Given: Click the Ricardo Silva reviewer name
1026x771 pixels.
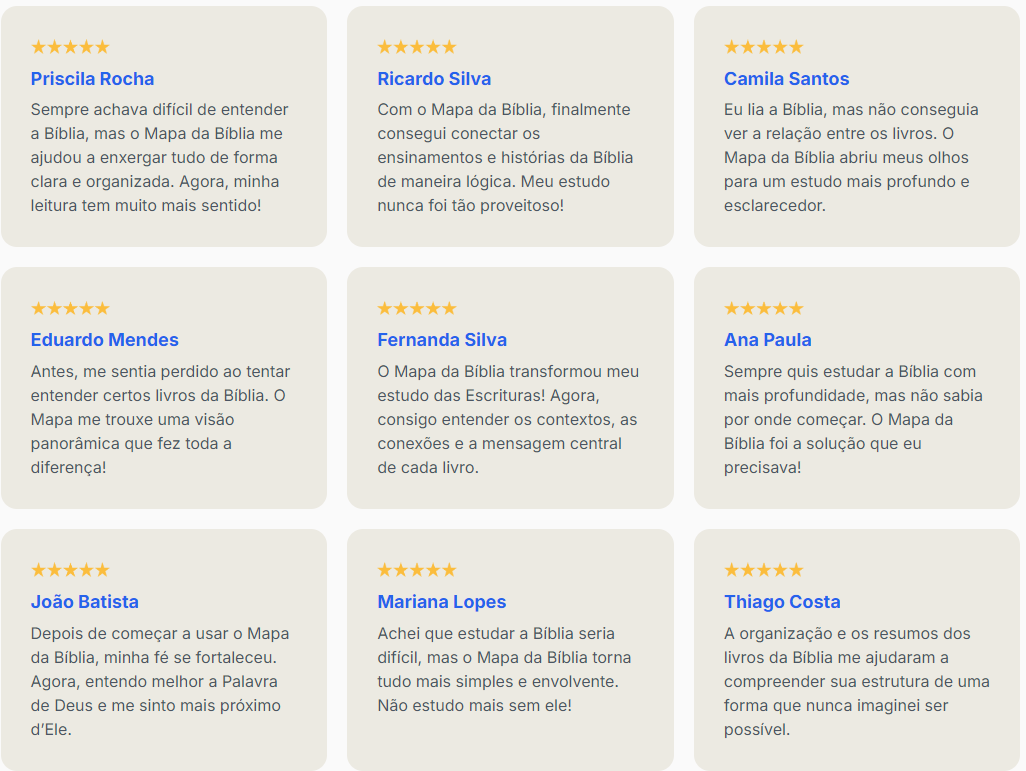Looking at the screenshot, I should point(434,79).
